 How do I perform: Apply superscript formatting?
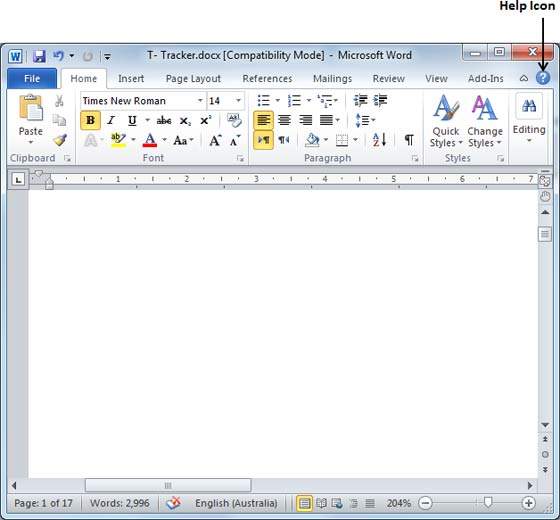(205, 120)
